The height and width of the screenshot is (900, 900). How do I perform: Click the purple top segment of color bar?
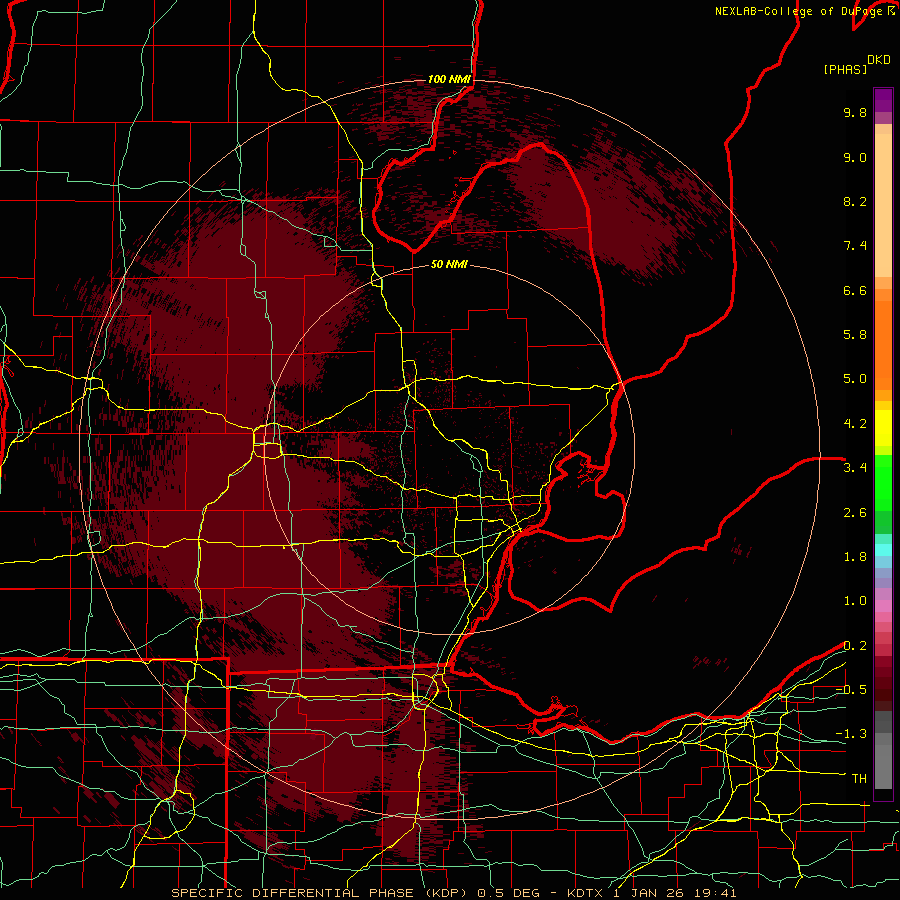point(883,100)
